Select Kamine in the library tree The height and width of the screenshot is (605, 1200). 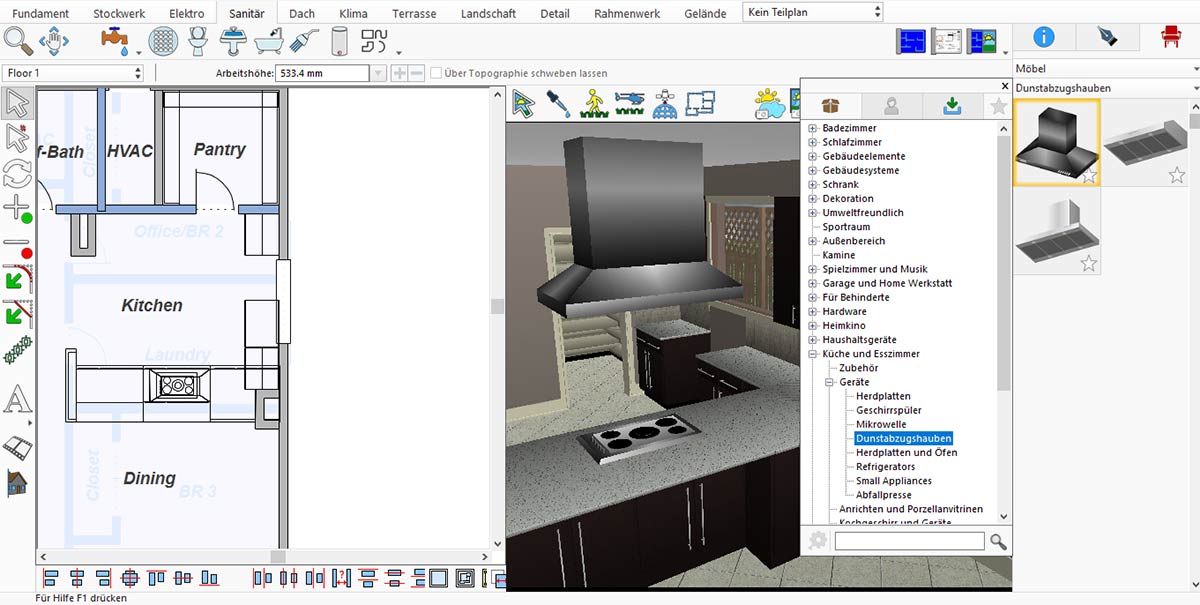(839, 255)
